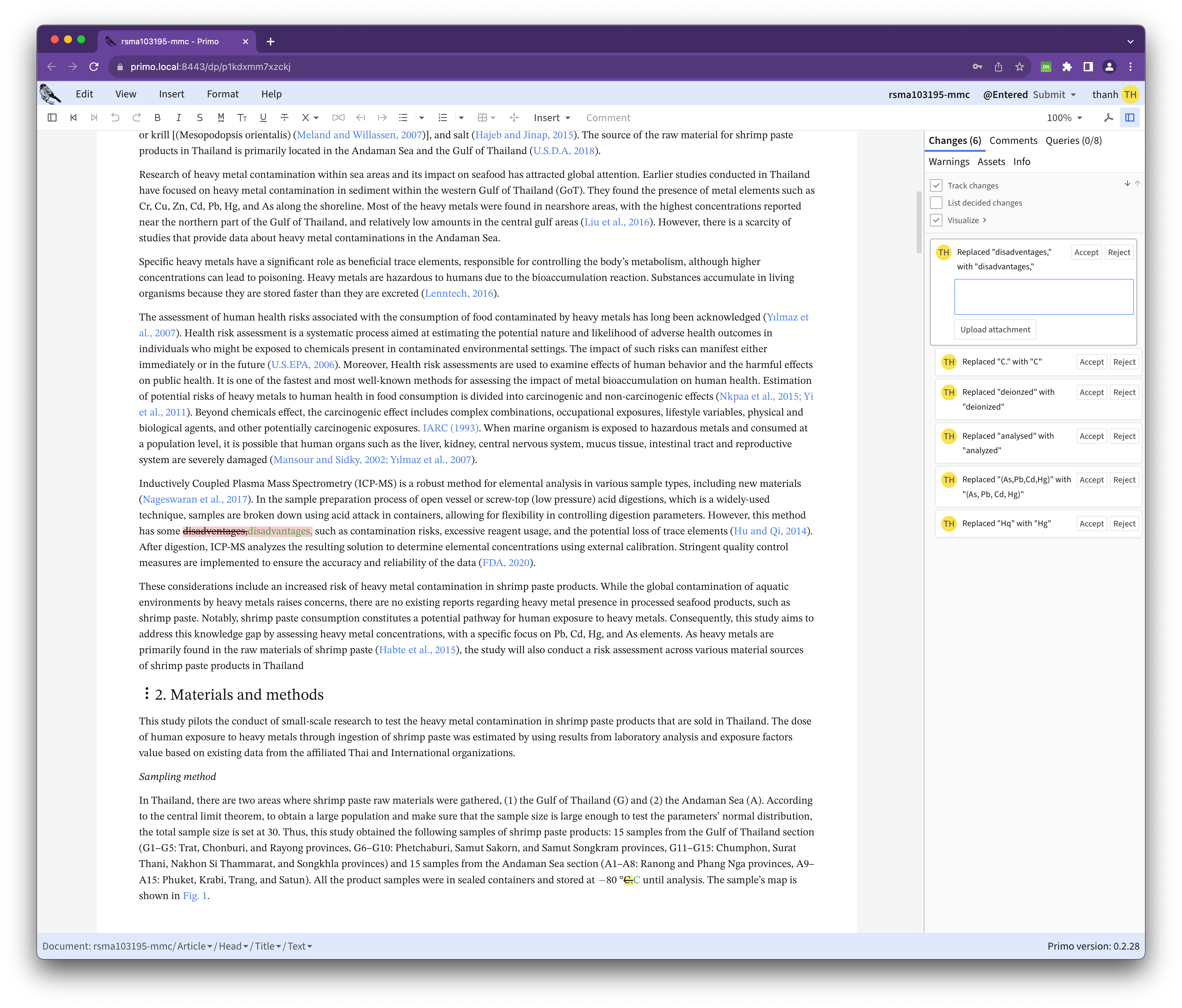
Task: Accept the "deionzed" to "deionized" change
Action: point(1091,392)
